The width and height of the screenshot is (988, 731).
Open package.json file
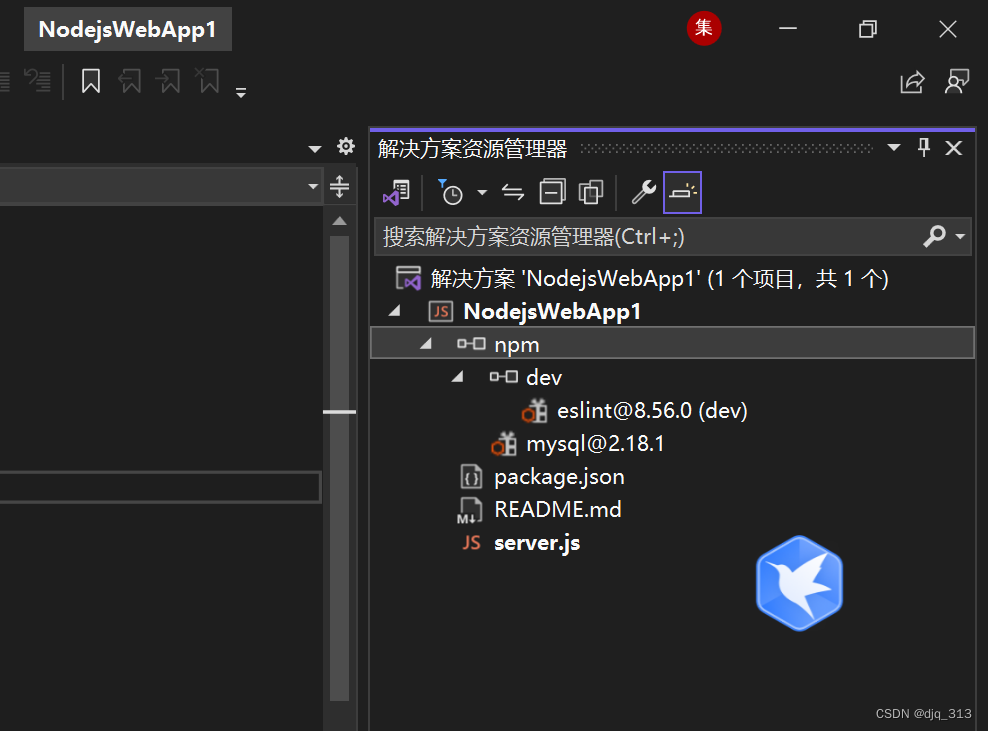(559, 477)
